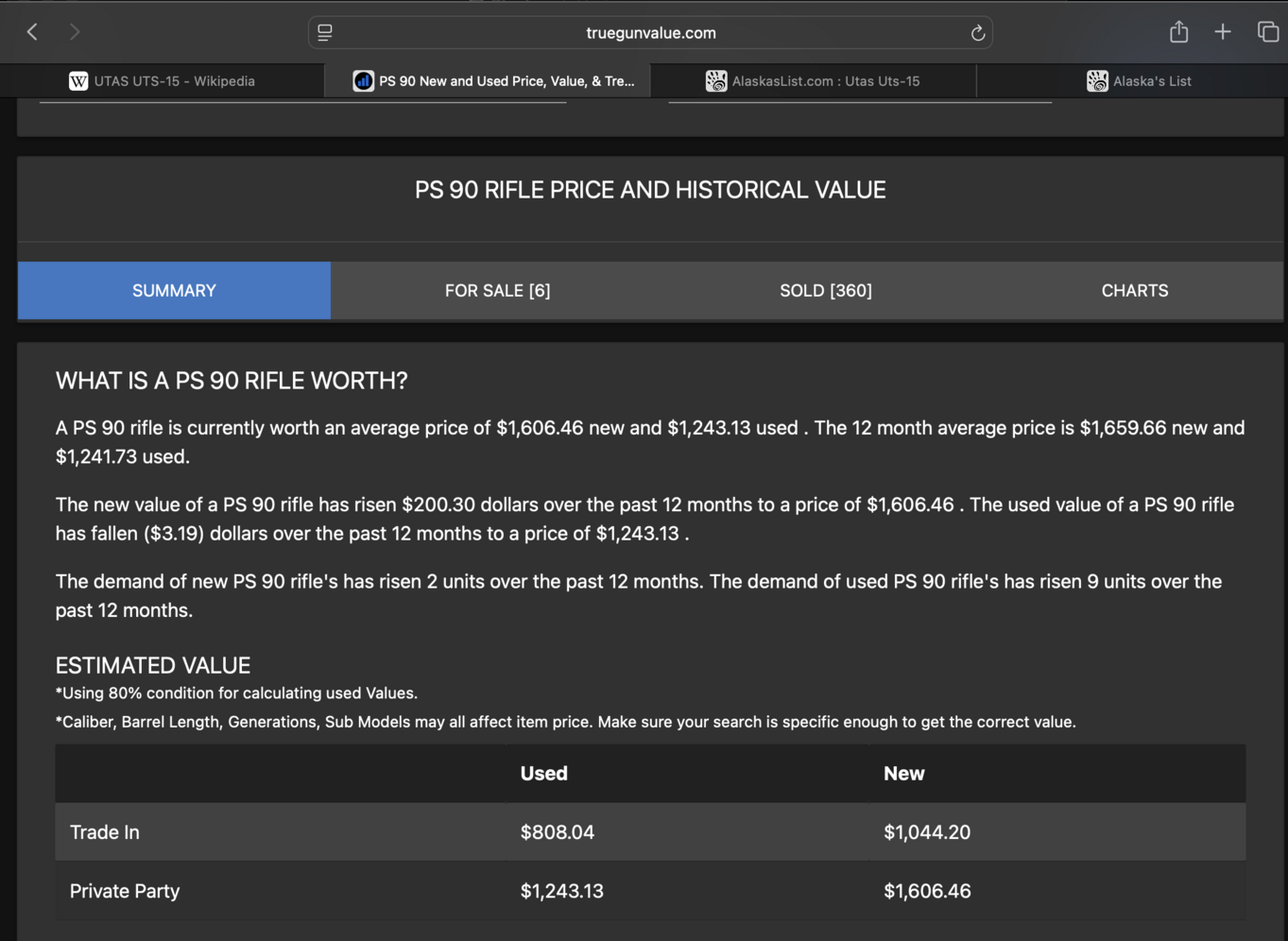Open page settings icon in address bar
Screen dimensions: 1288x941
[325, 33]
